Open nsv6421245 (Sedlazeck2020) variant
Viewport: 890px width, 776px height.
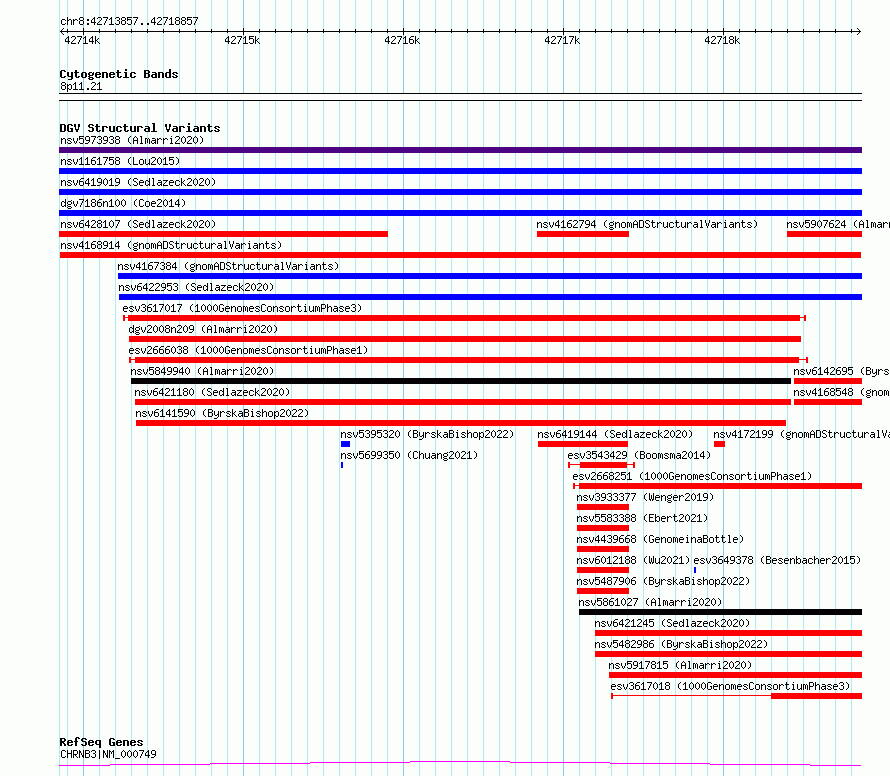click(672, 623)
